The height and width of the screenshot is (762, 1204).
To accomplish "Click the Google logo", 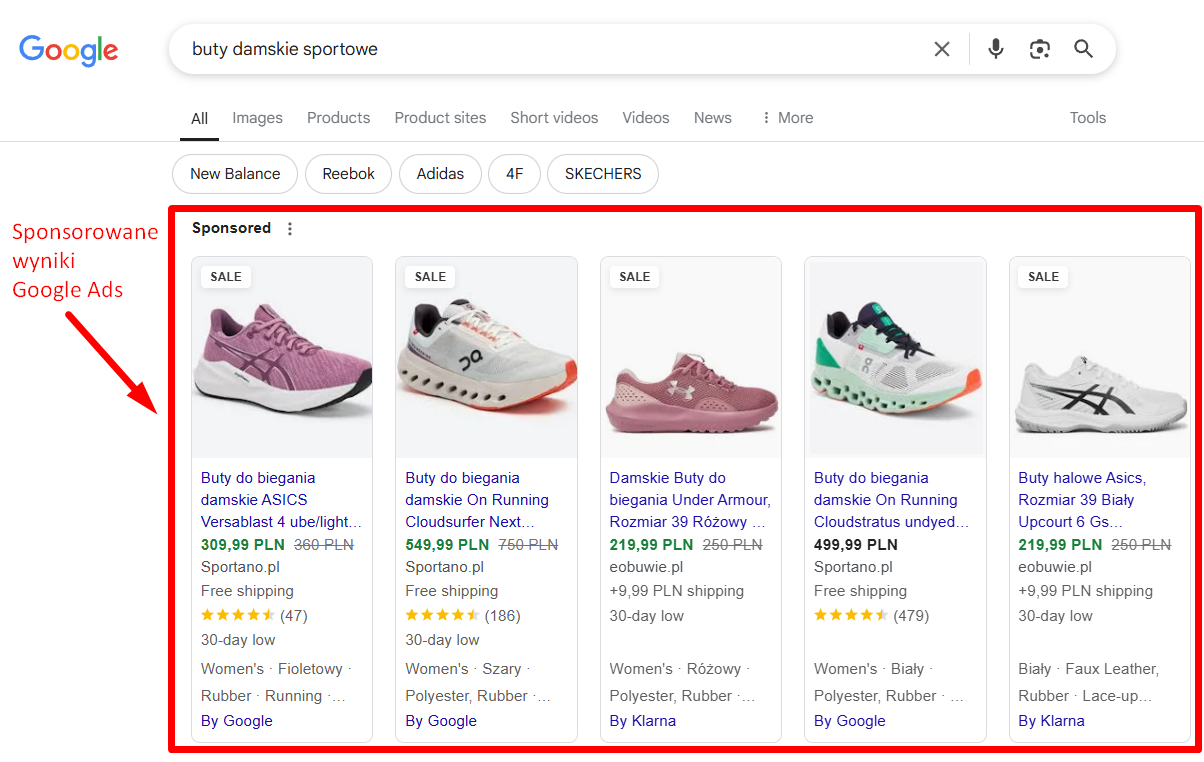I will tap(68, 49).
